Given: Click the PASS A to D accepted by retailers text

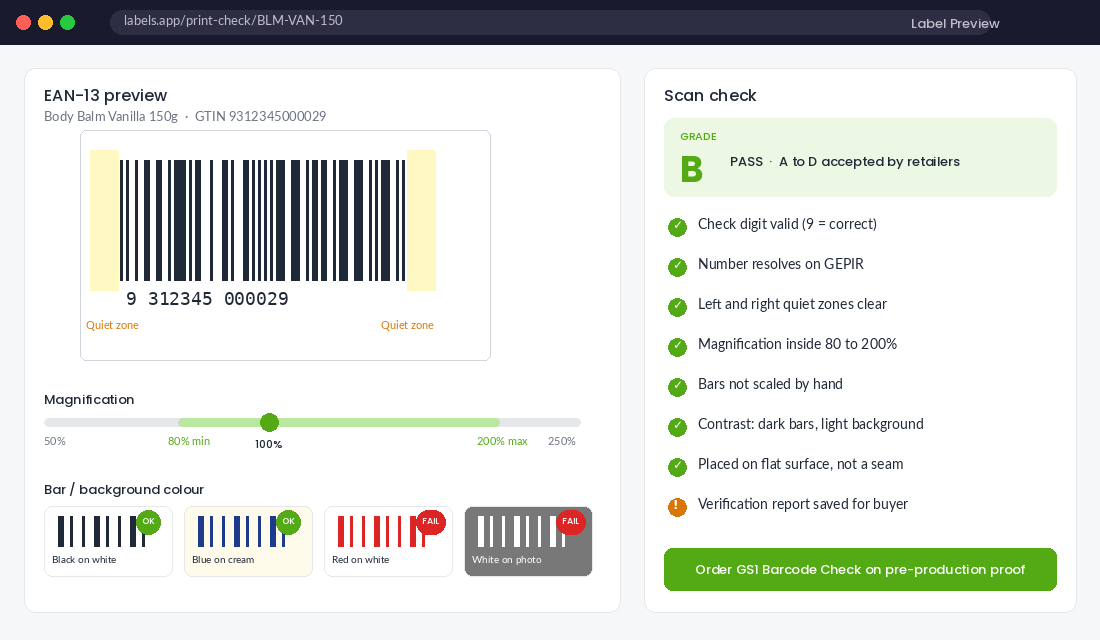Looking at the screenshot, I should click(845, 162).
